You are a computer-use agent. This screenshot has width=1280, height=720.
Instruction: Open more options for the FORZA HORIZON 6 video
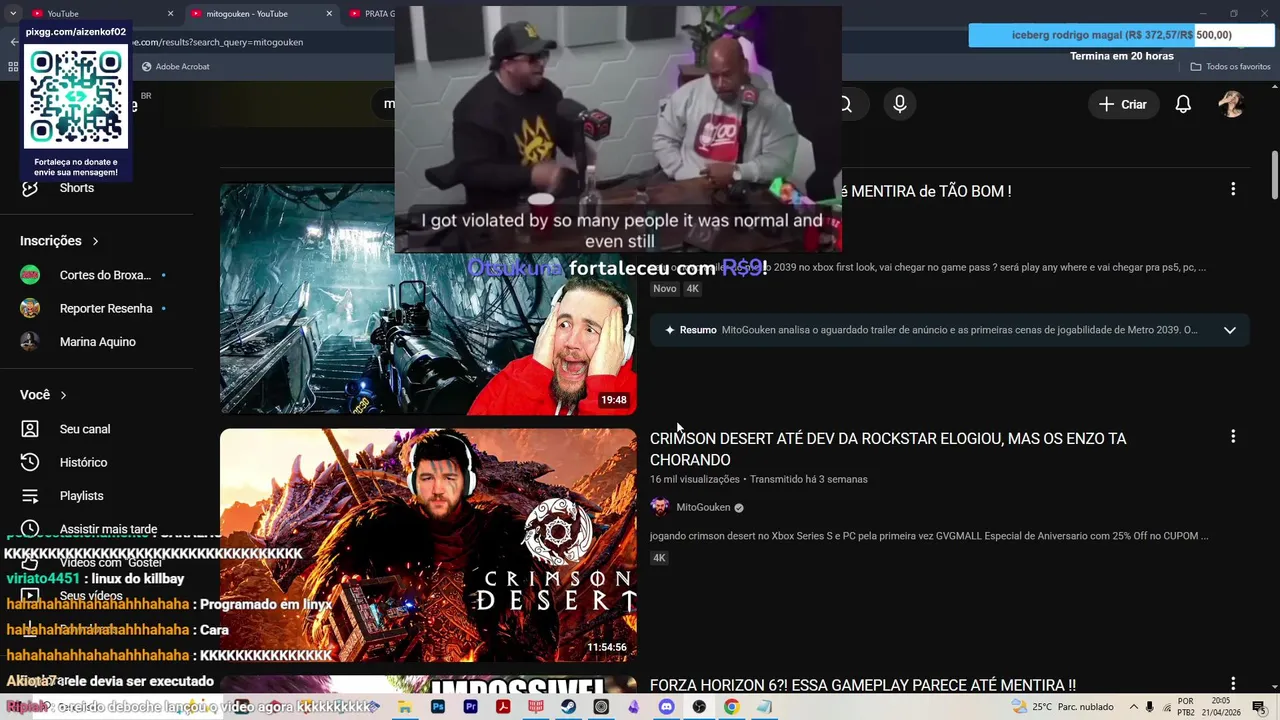1233,683
